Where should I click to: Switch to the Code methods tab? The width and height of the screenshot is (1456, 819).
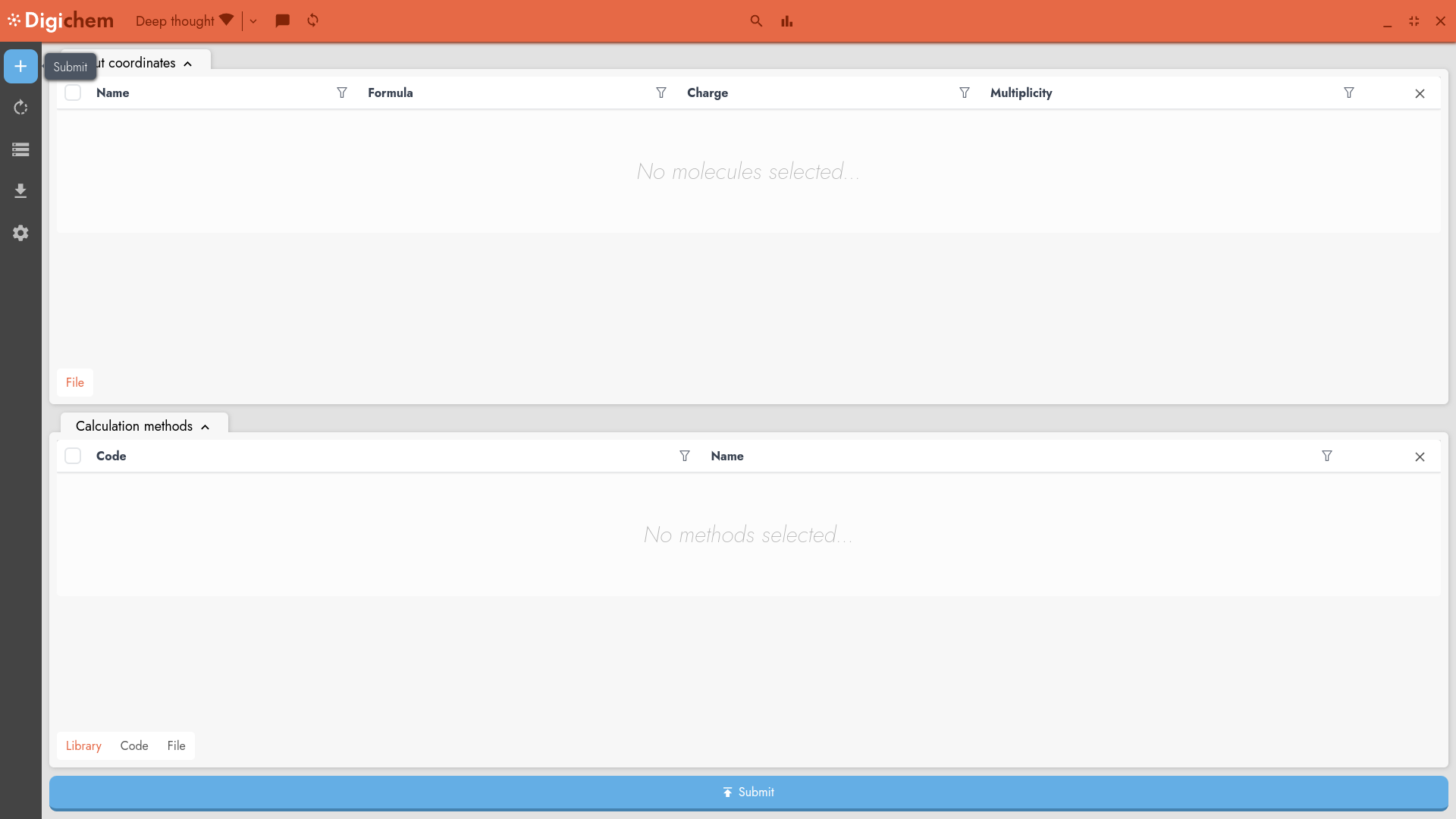[134, 745]
